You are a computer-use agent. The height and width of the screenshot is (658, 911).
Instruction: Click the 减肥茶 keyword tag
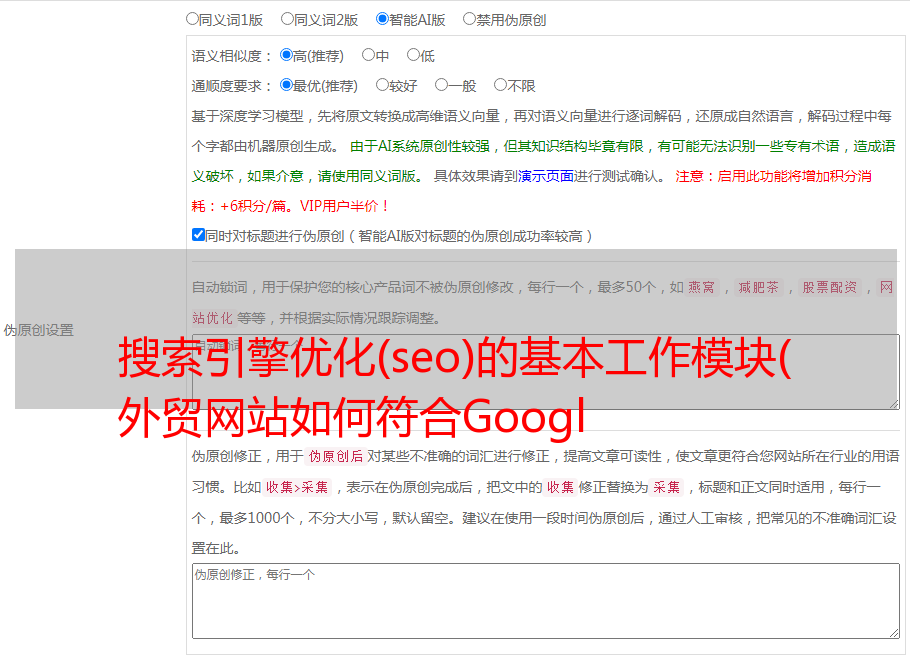(758, 287)
